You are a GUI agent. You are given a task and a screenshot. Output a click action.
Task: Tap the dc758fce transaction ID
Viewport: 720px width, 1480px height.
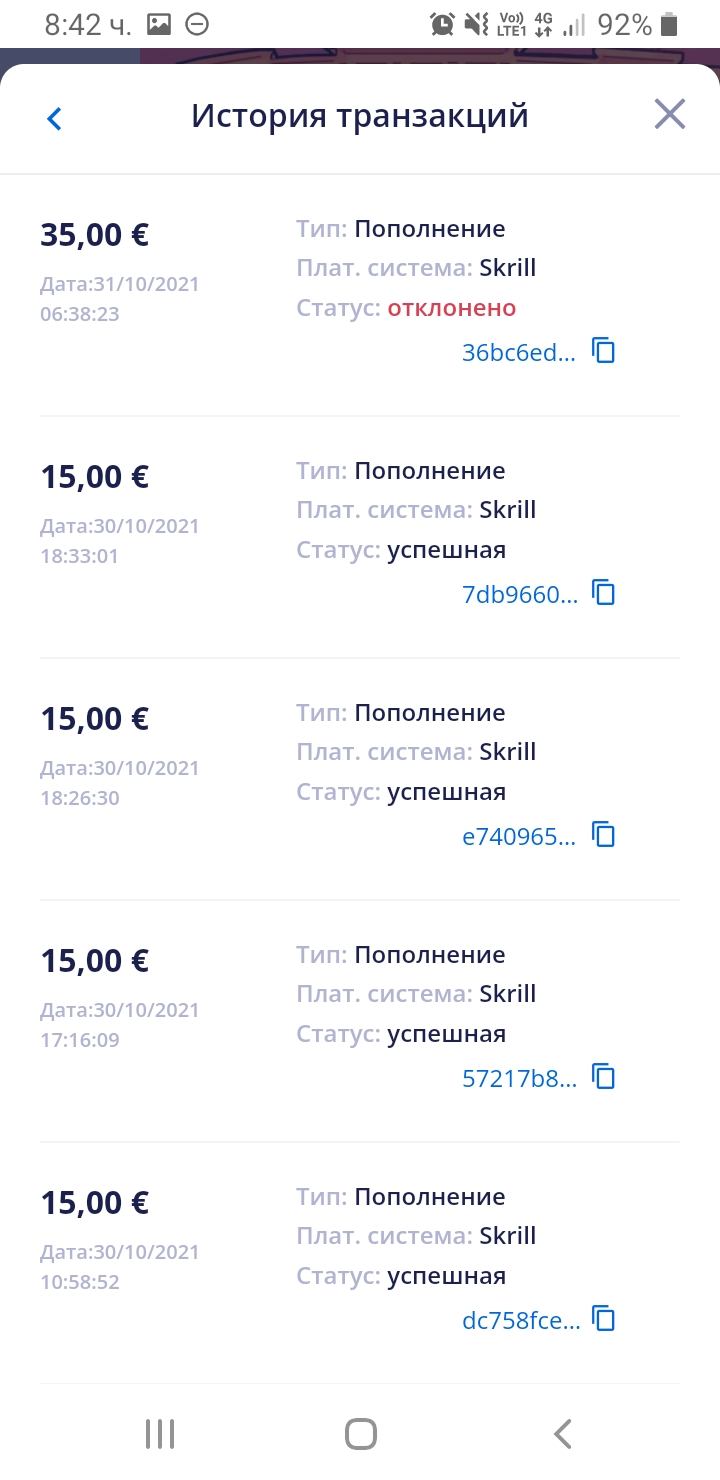520,1321
